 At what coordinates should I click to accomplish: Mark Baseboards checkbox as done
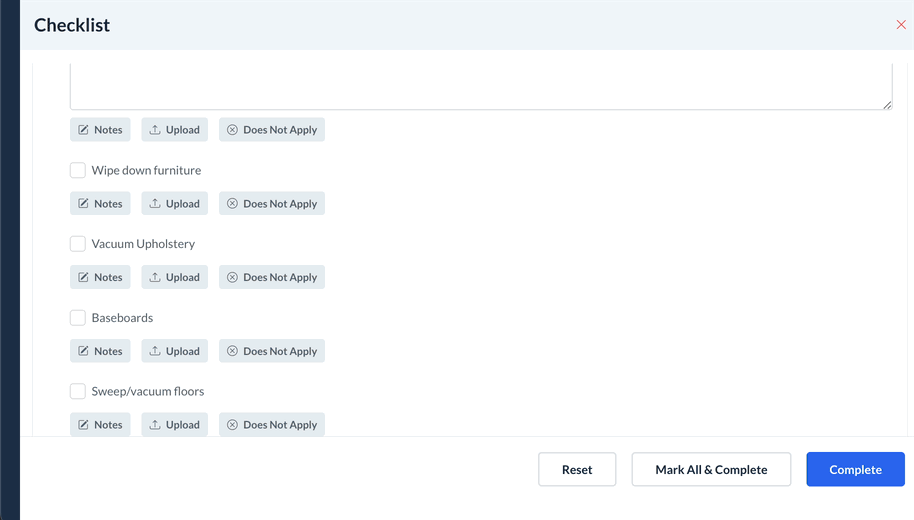point(78,318)
